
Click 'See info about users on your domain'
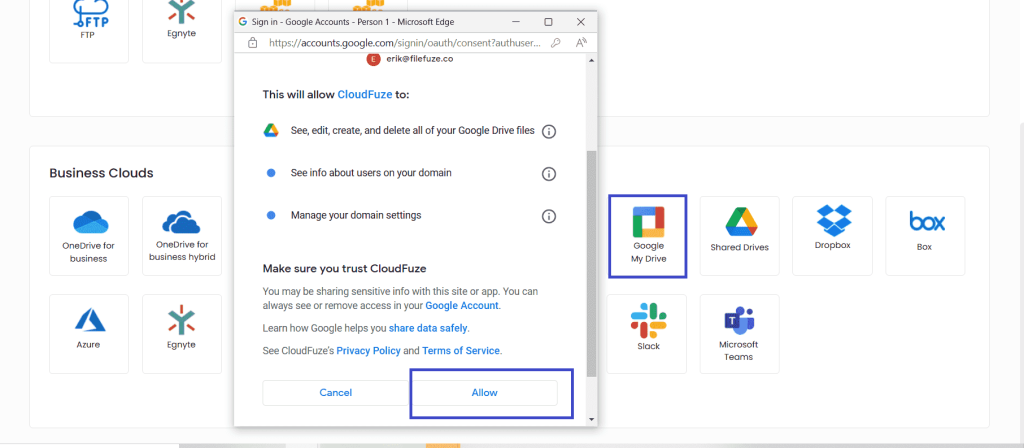pyautogui.click(x=371, y=173)
